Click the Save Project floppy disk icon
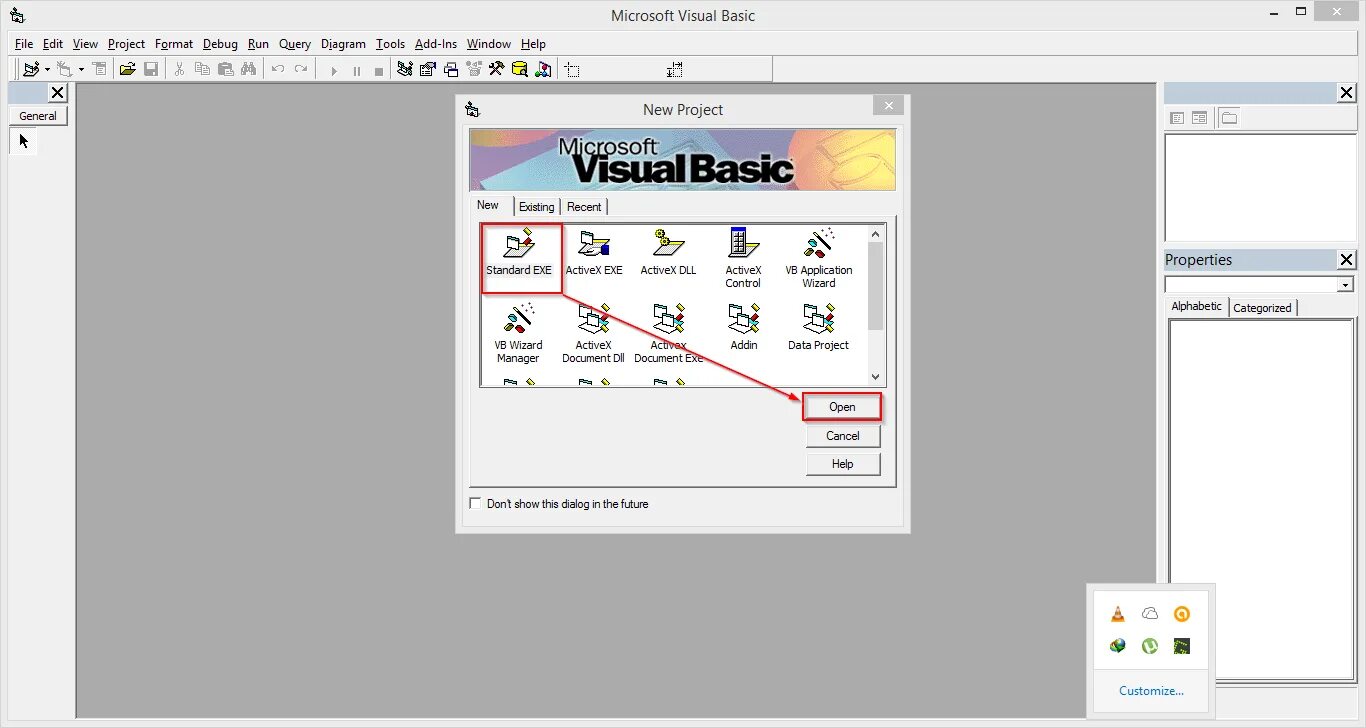Viewport: 1366px width, 728px height. (x=151, y=69)
